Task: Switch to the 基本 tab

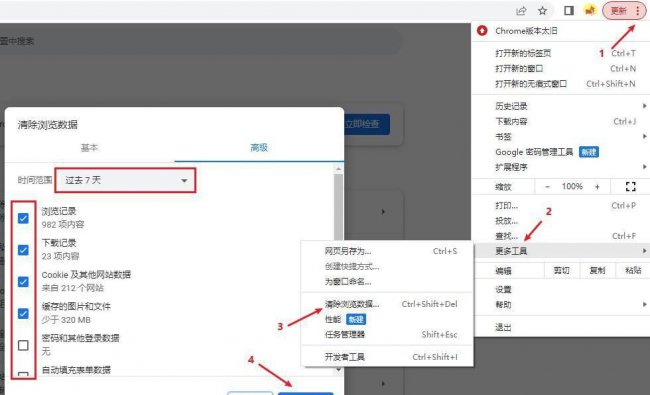Action: [90, 148]
